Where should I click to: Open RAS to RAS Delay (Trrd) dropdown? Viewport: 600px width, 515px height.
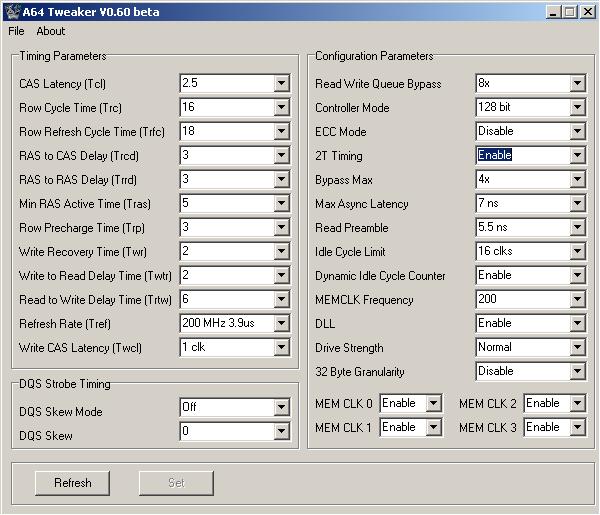tap(281, 179)
